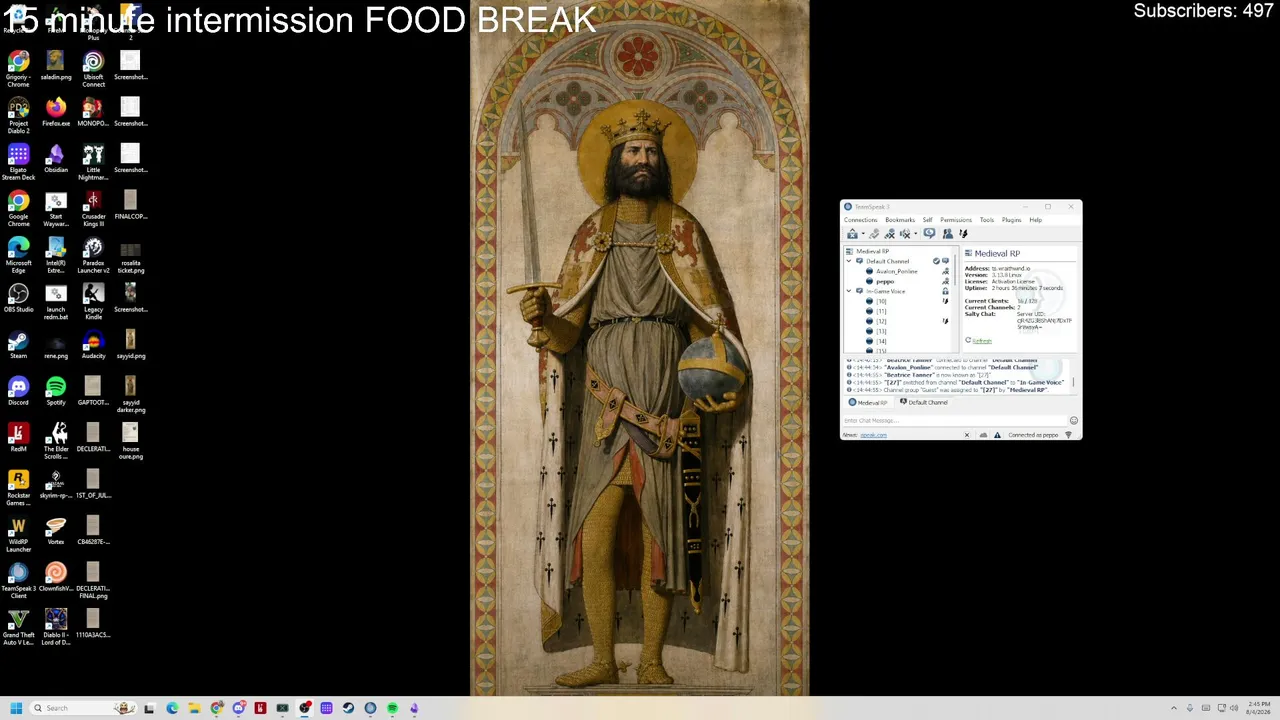
Task: Open Crusader Kings III desktop icon
Action: [93, 208]
